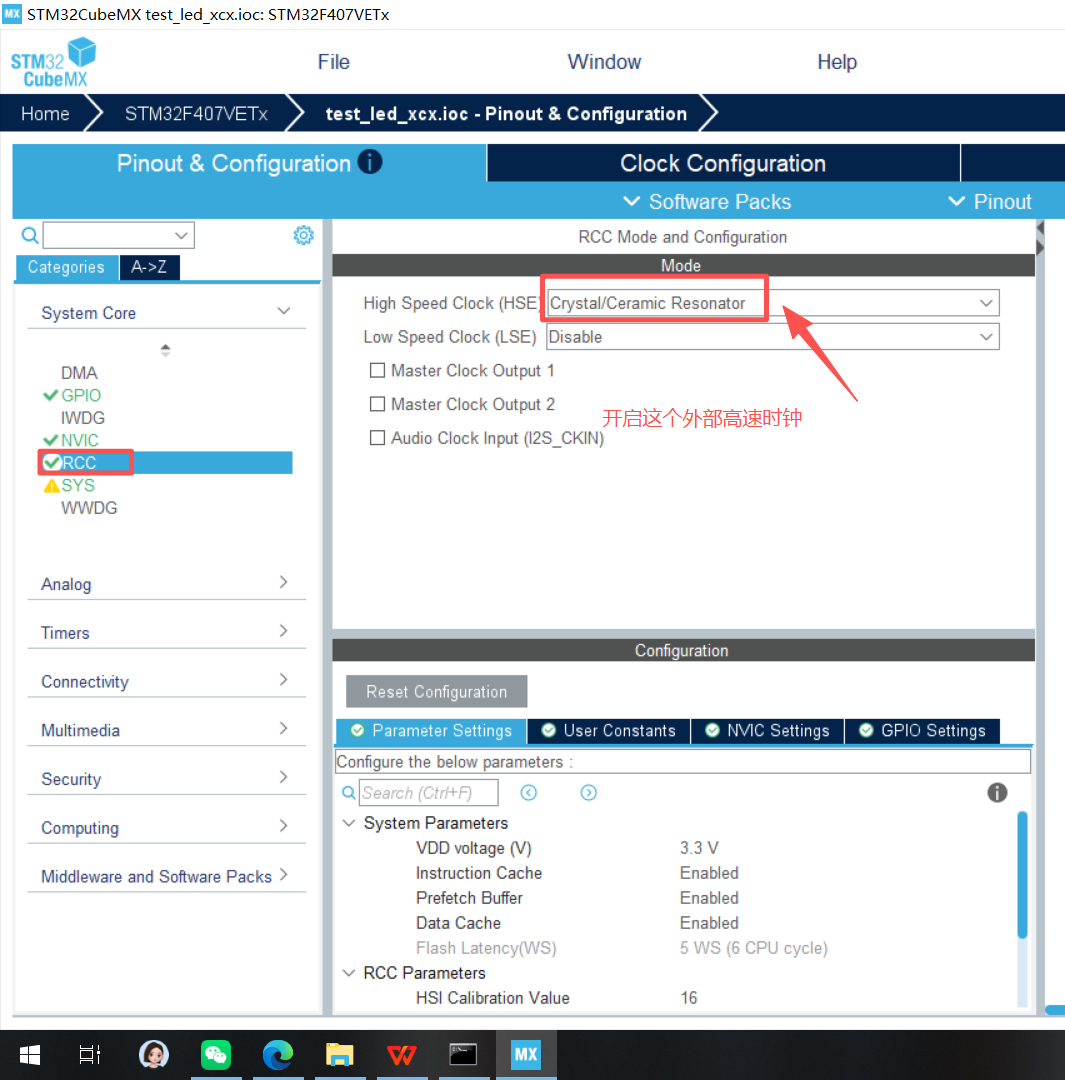Select GPIO in System Core list
The height and width of the screenshot is (1080, 1065).
(81, 395)
